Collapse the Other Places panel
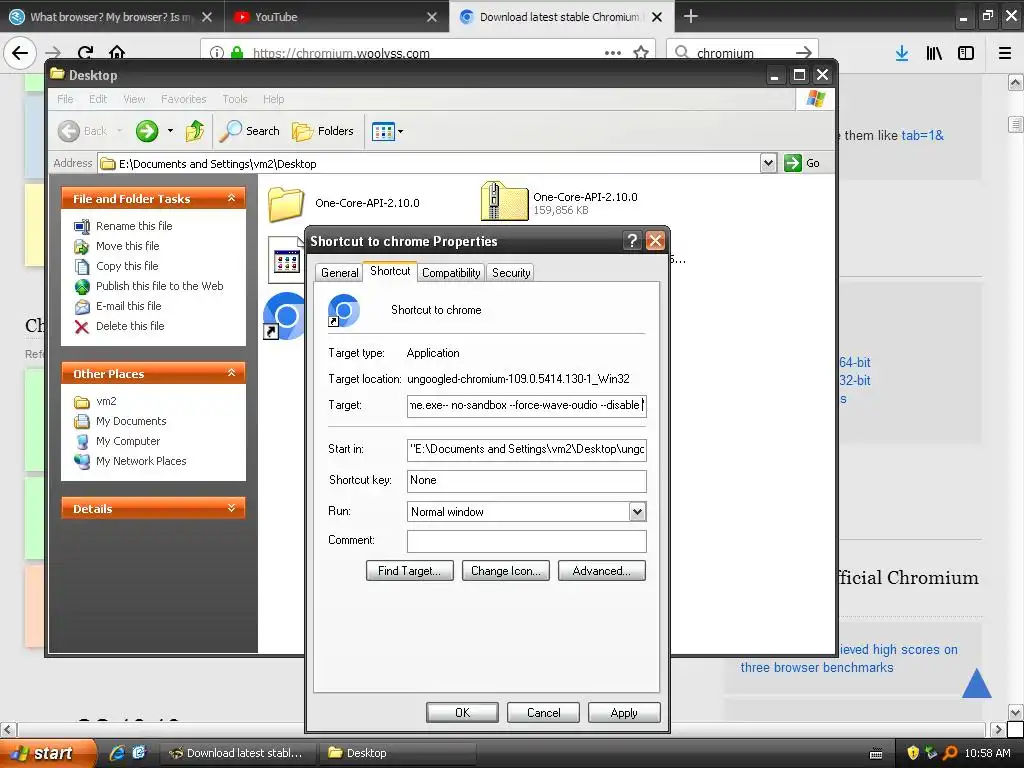This screenshot has width=1024, height=768. point(231,373)
